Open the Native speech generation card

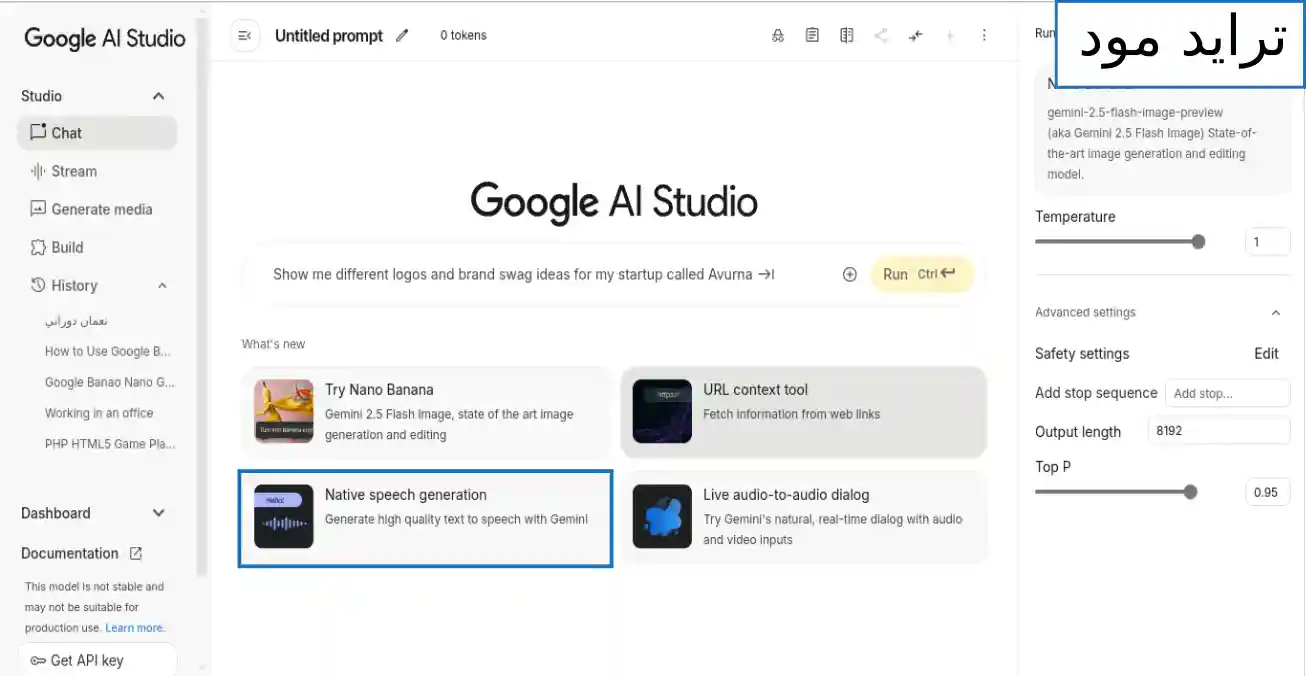[x=425, y=518]
